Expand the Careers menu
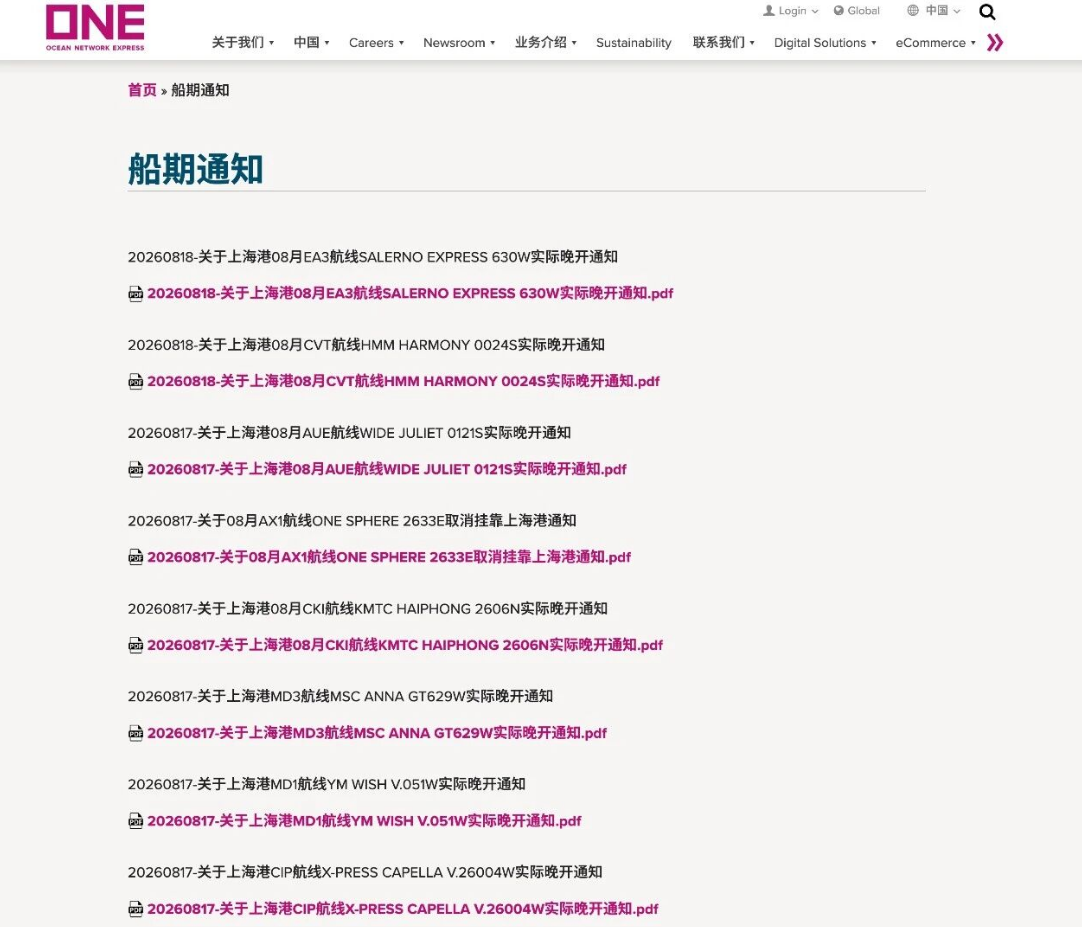The height and width of the screenshot is (927, 1082). pyautogui.click(x=376, y=43)
